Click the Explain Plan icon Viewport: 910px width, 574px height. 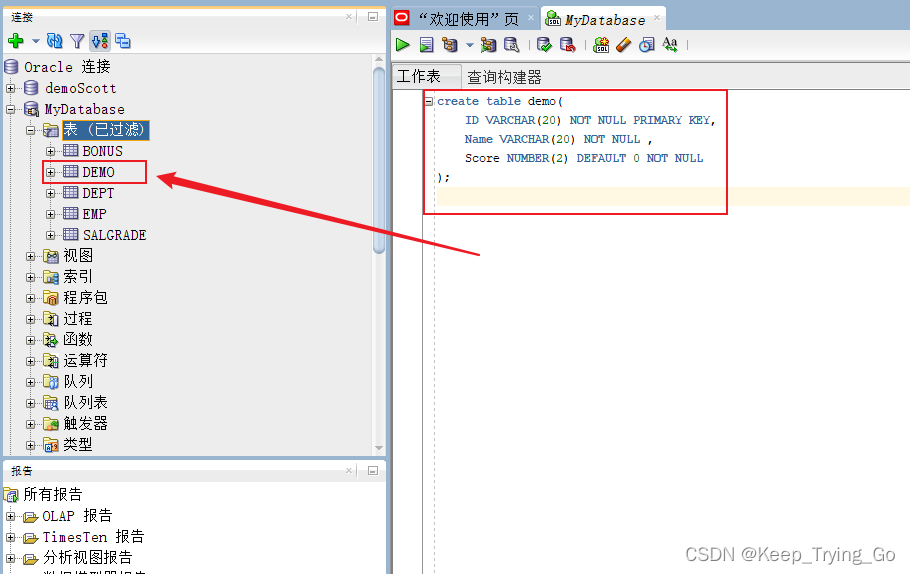450,45
